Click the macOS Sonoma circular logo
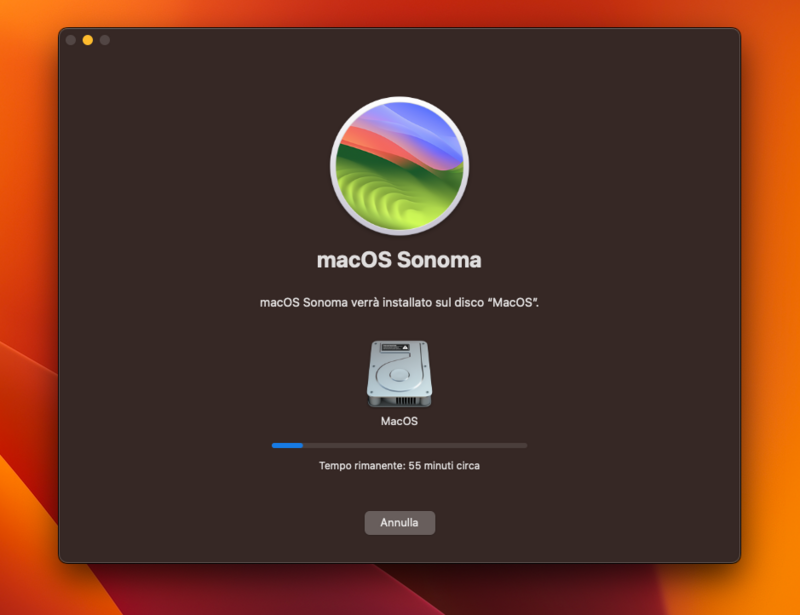 click(x=400, y=162)
